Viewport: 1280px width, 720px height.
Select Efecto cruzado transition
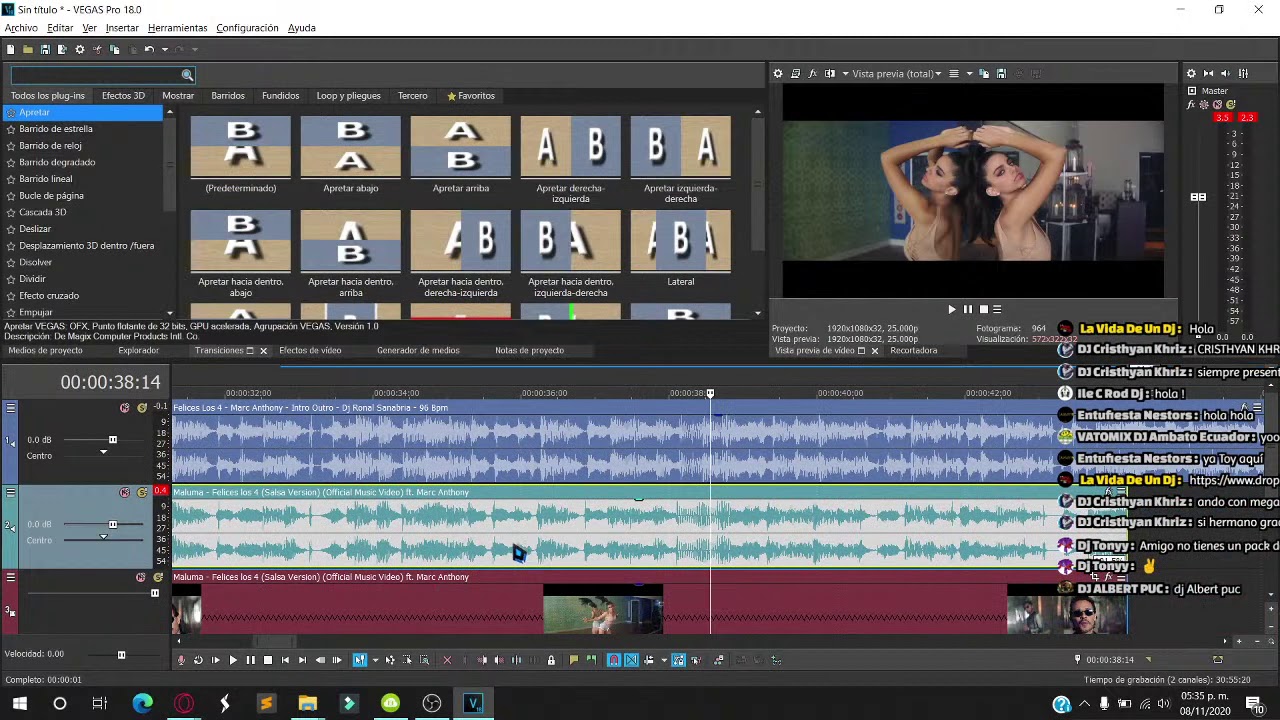coord(49,296)
